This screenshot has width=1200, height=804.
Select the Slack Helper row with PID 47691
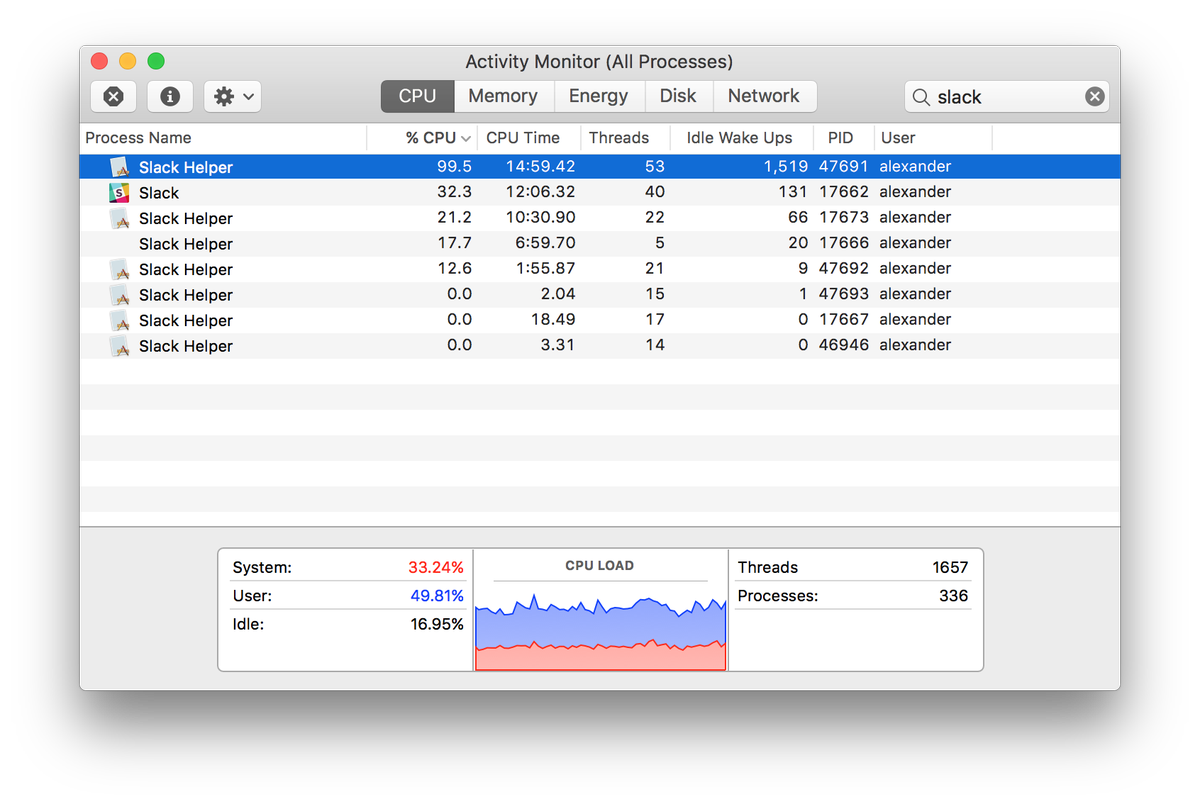600,167
